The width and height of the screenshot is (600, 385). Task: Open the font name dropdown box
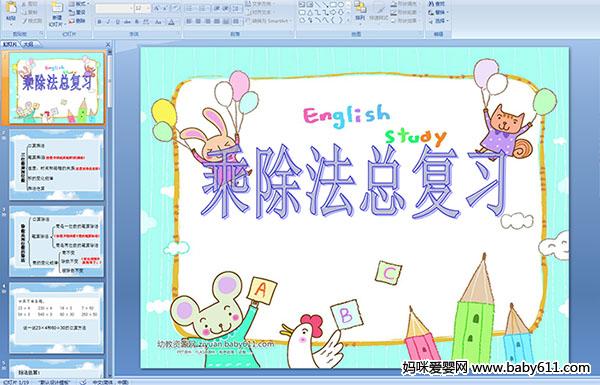tap(114, 8)
